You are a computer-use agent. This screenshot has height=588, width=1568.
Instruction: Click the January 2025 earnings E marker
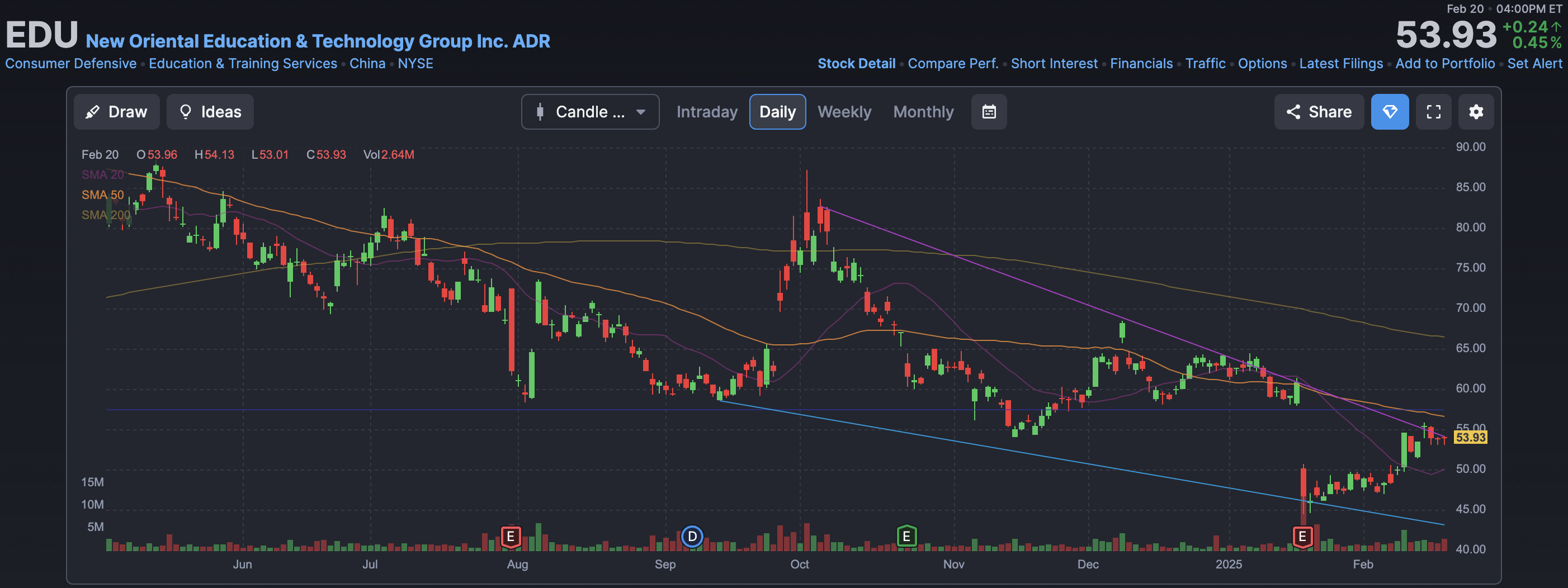1302,536
